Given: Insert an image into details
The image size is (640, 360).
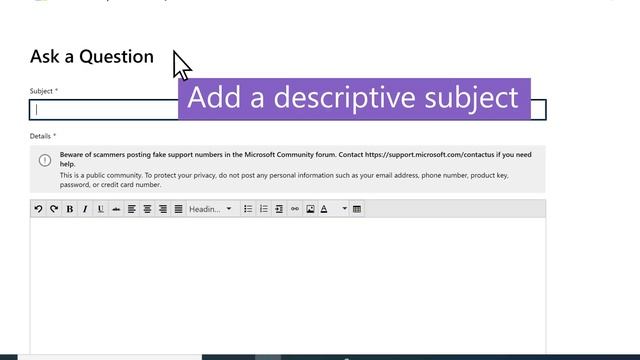Looking at the screenshot, I should [x=310, y=209].
